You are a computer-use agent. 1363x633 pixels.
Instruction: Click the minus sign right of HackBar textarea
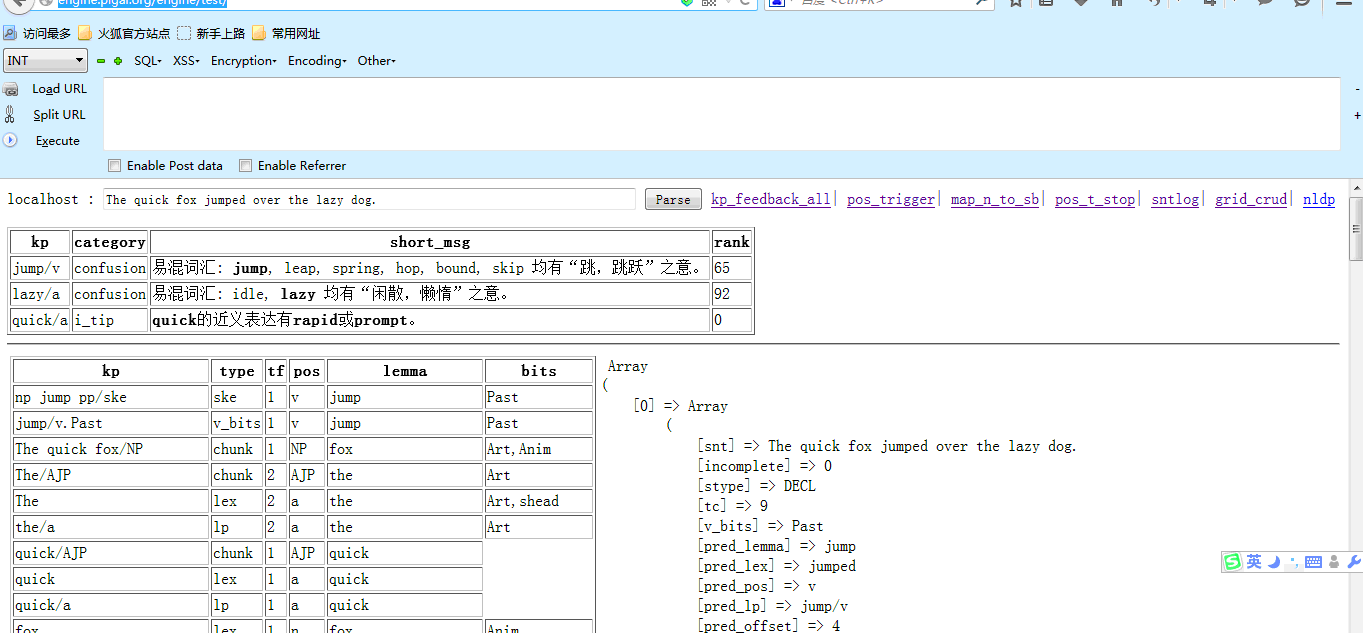(1356, 90)
